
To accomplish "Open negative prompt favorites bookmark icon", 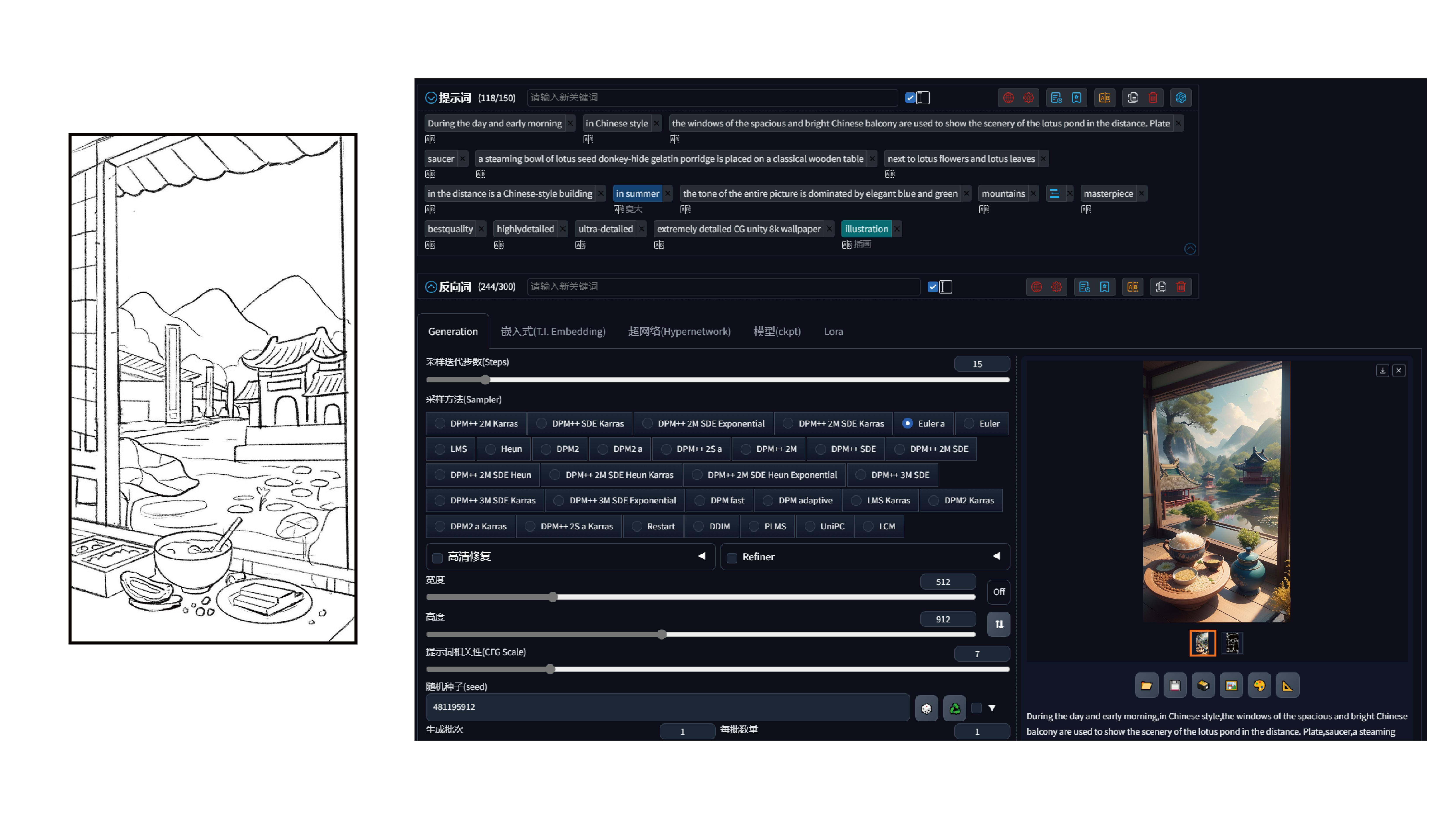I will point(1104,287).
